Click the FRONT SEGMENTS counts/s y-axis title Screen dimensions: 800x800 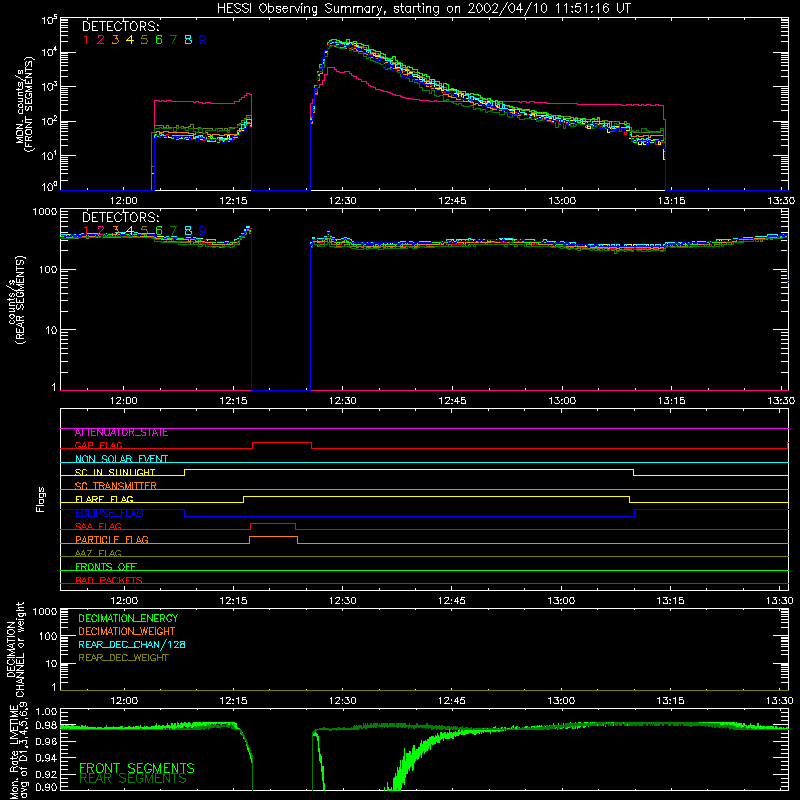click(24, 104)
